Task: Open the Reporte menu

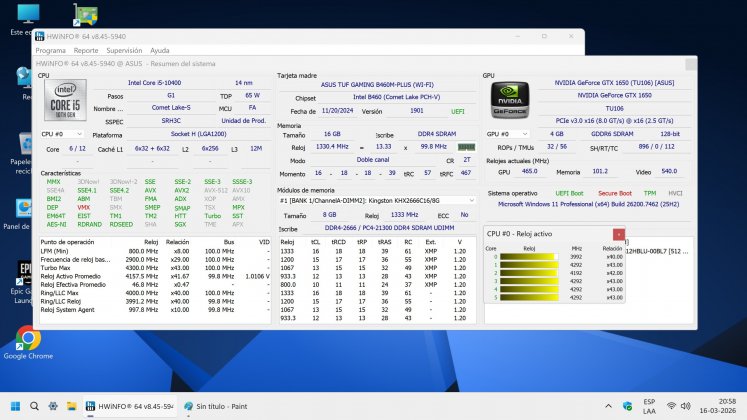Action: (x=86, y=49)
